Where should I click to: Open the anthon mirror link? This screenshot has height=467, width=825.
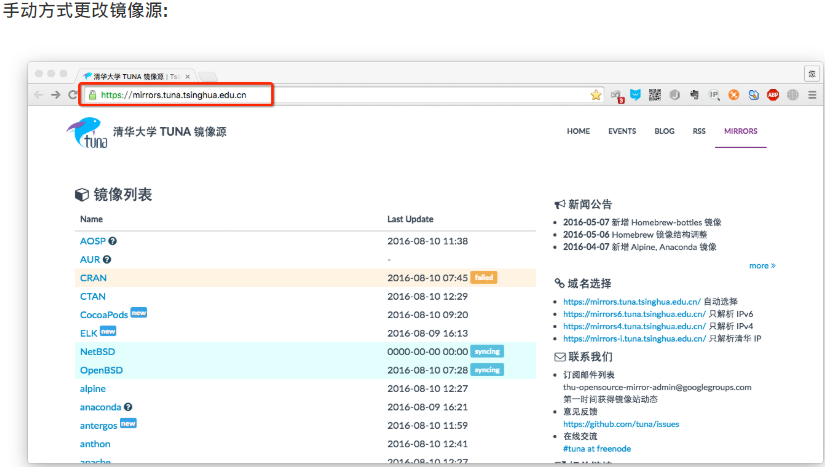click(x=95, y=444)
